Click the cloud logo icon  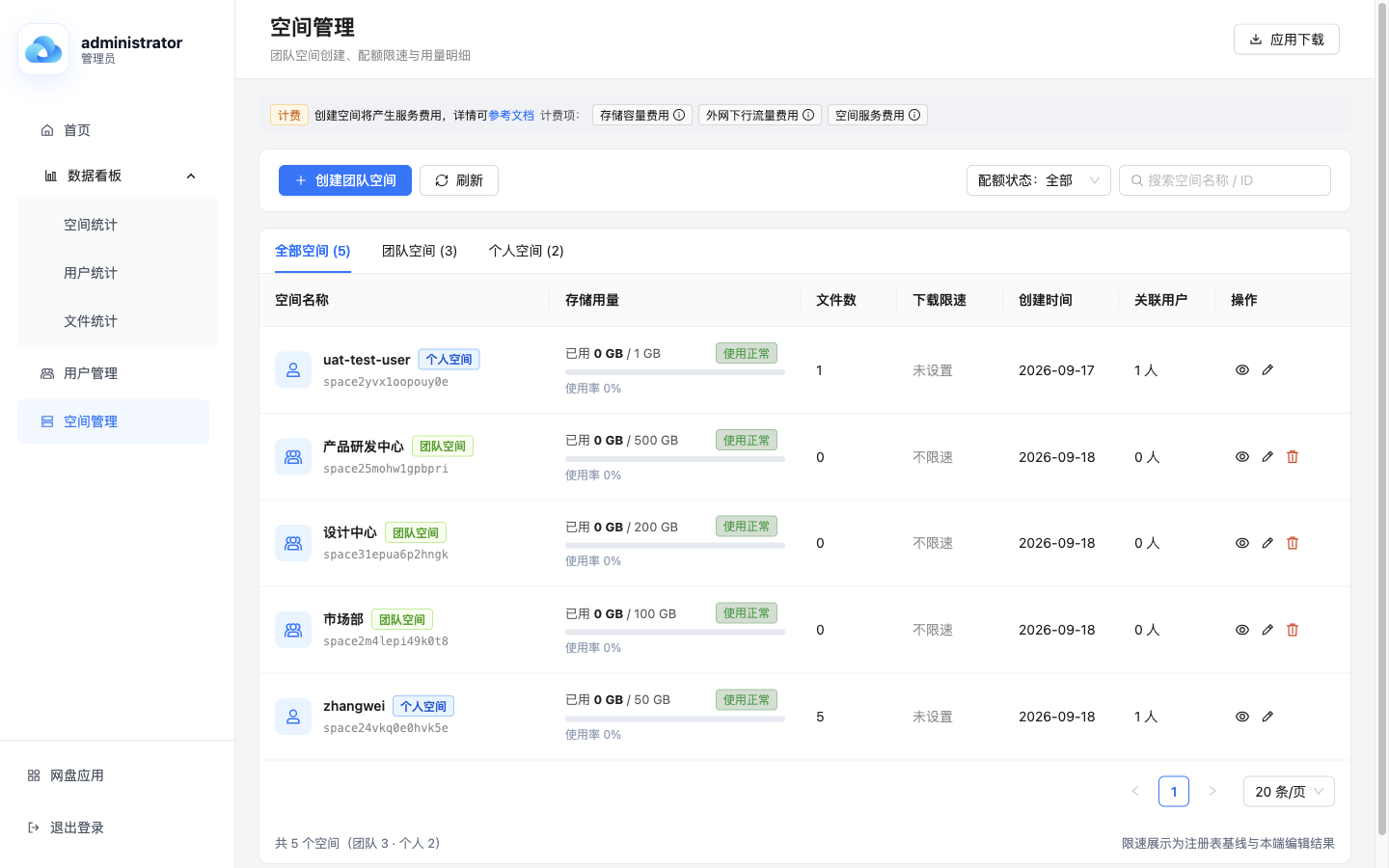click(x=43, y=49)
